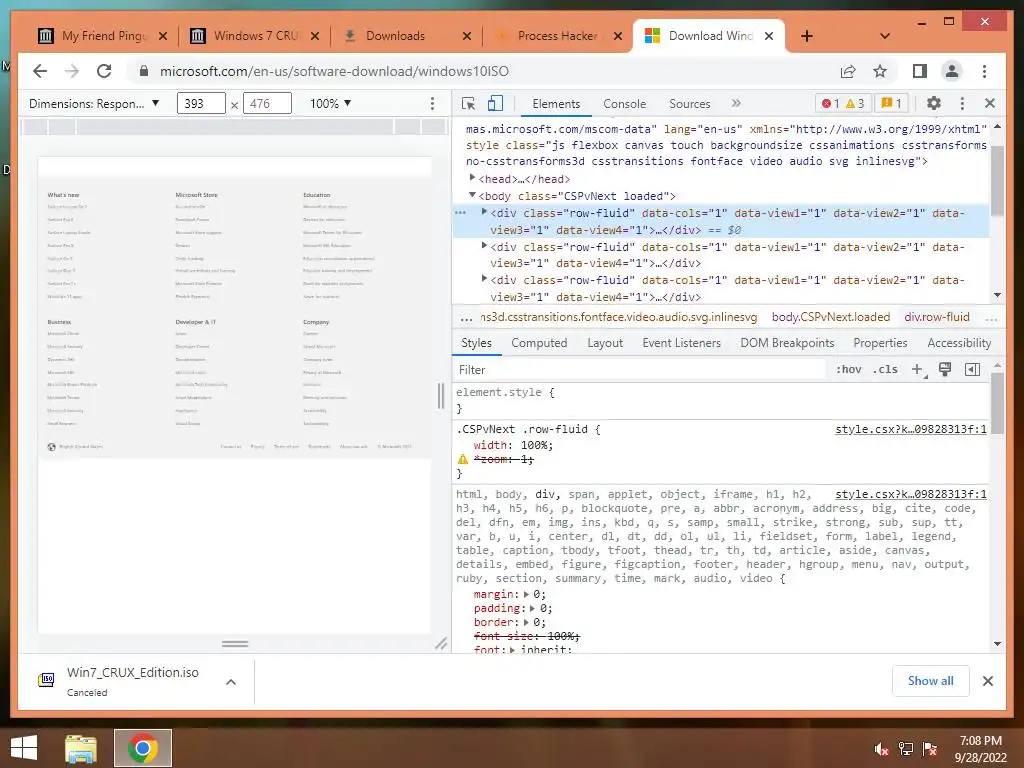Open Chrome three-dot main menu

tap(985, 71)
